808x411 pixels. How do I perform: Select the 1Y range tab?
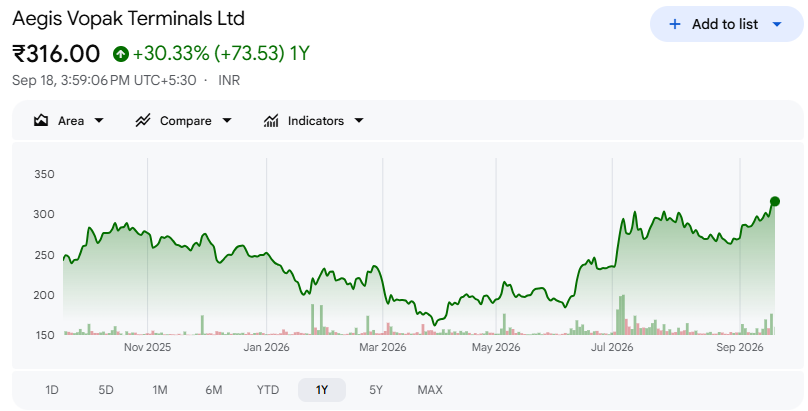pyautogui.click(x=322, y=390)
